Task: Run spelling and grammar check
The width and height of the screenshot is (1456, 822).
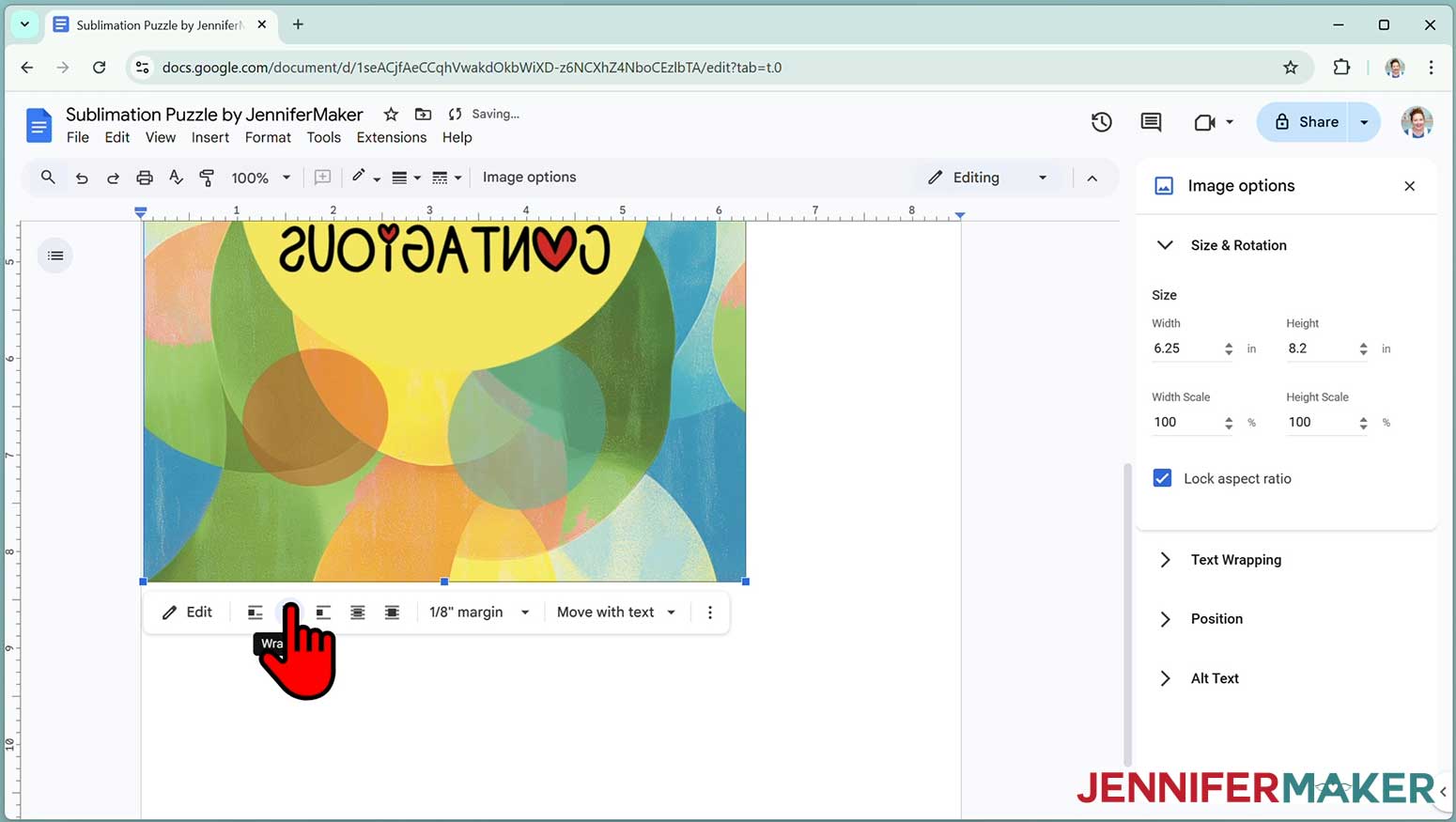Action: click(x=176, y=178)
